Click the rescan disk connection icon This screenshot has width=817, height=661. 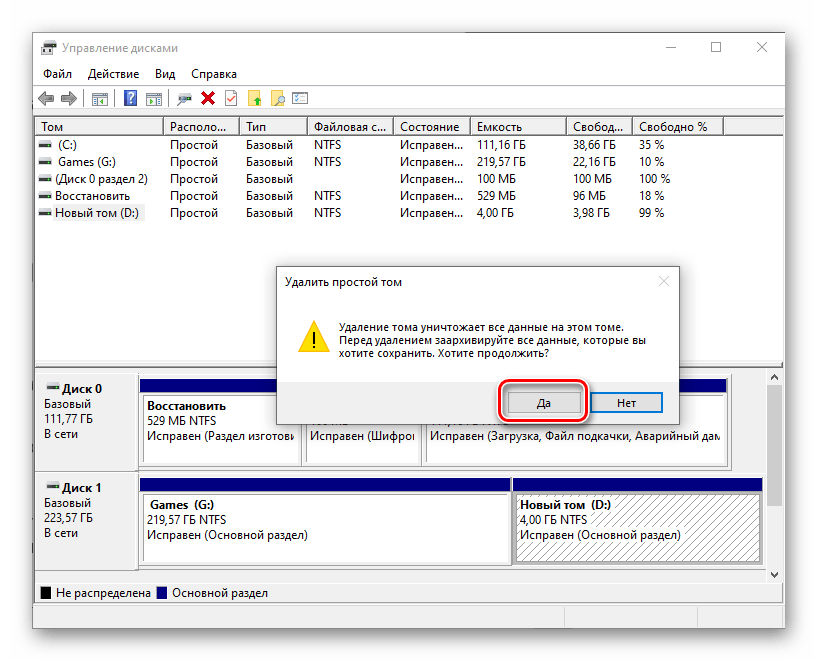tap(184, 98)
